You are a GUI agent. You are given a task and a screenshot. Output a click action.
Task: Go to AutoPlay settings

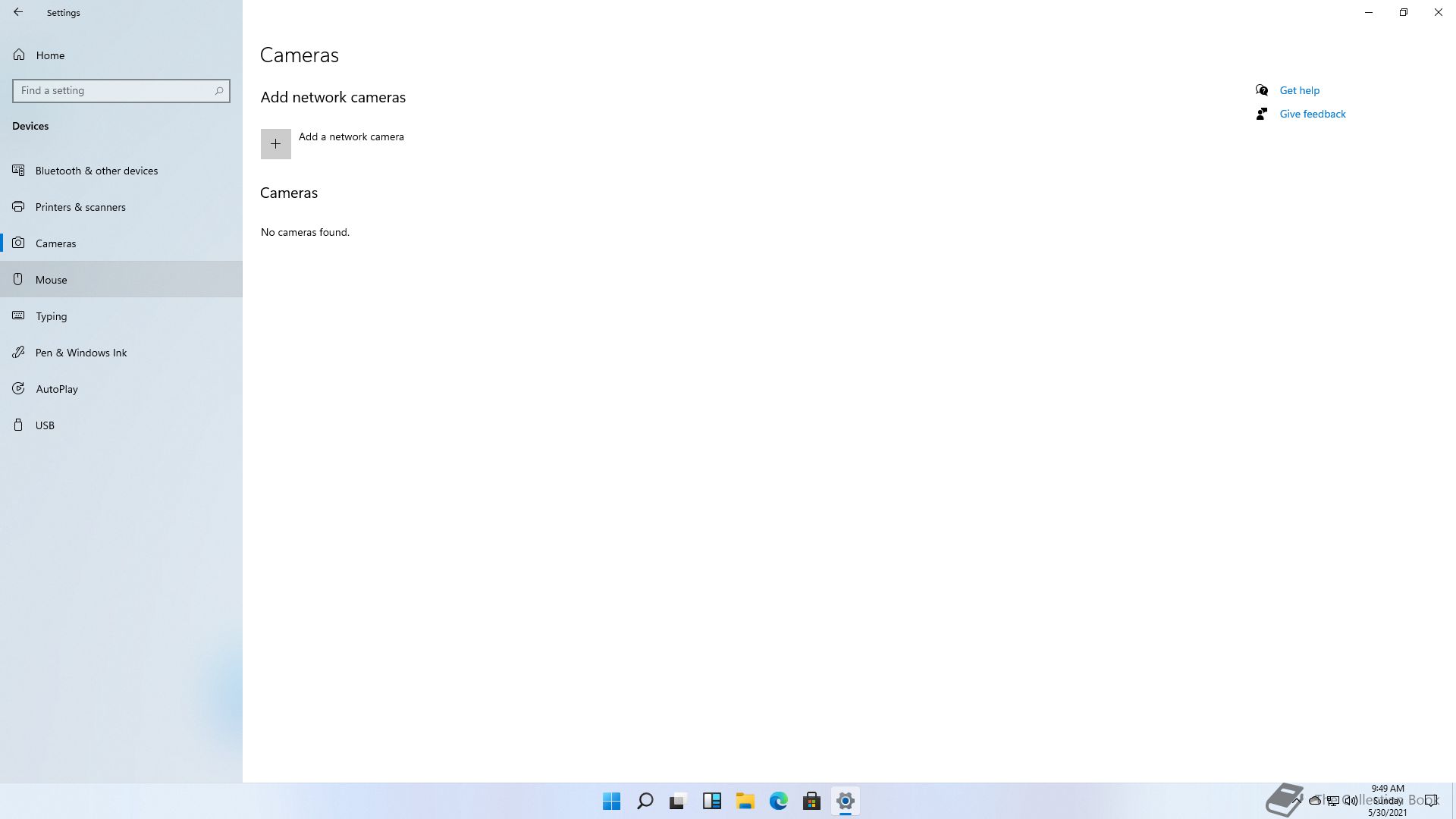(x=57, y=389)
